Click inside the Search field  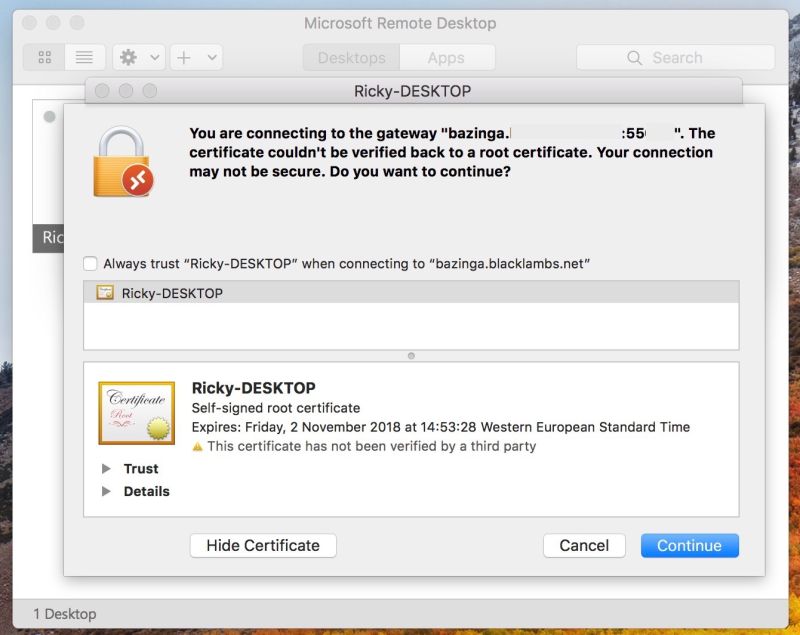(x=675, y=58)
